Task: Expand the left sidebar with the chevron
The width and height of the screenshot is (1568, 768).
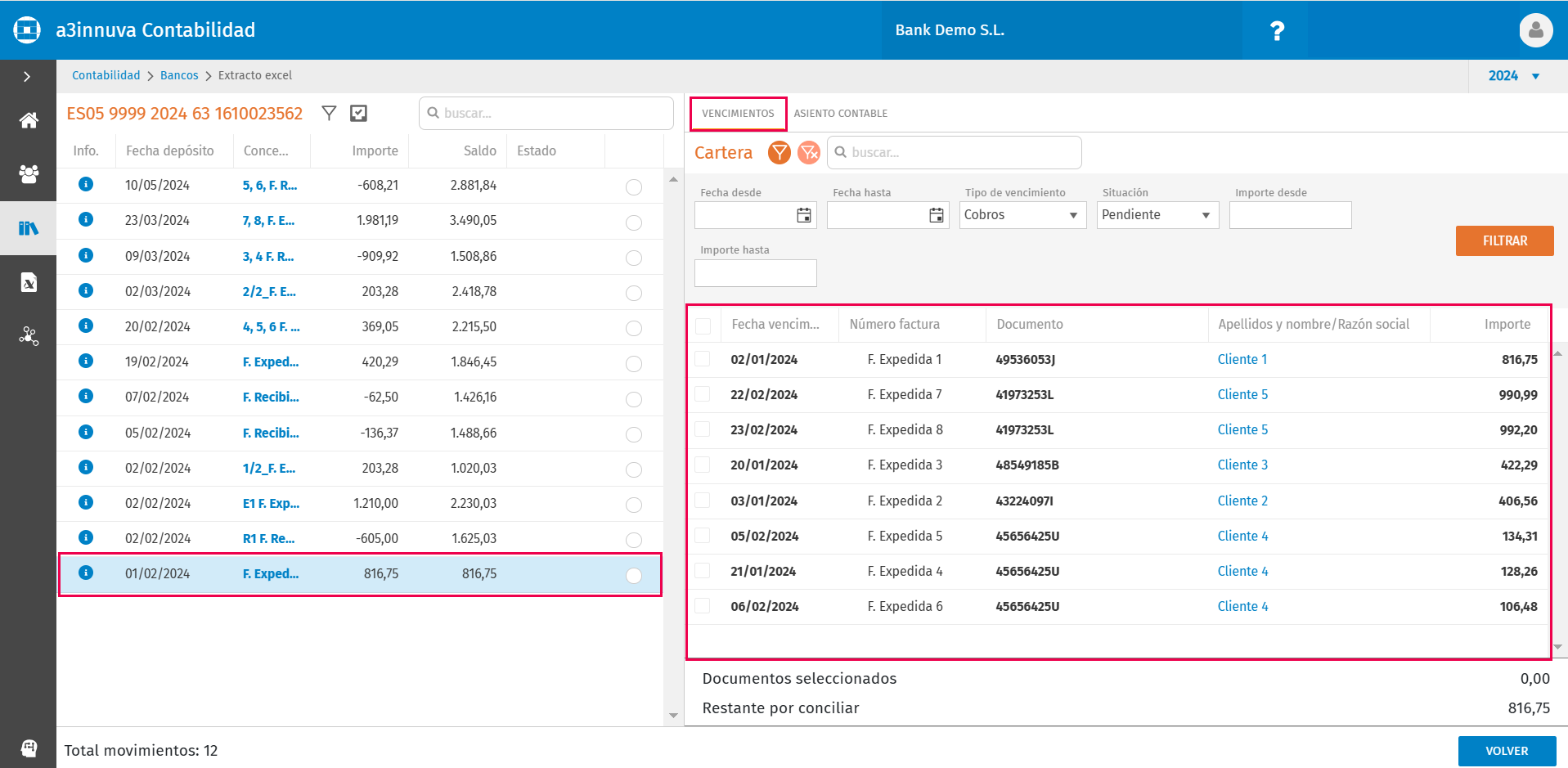Action: click(28, 77)
